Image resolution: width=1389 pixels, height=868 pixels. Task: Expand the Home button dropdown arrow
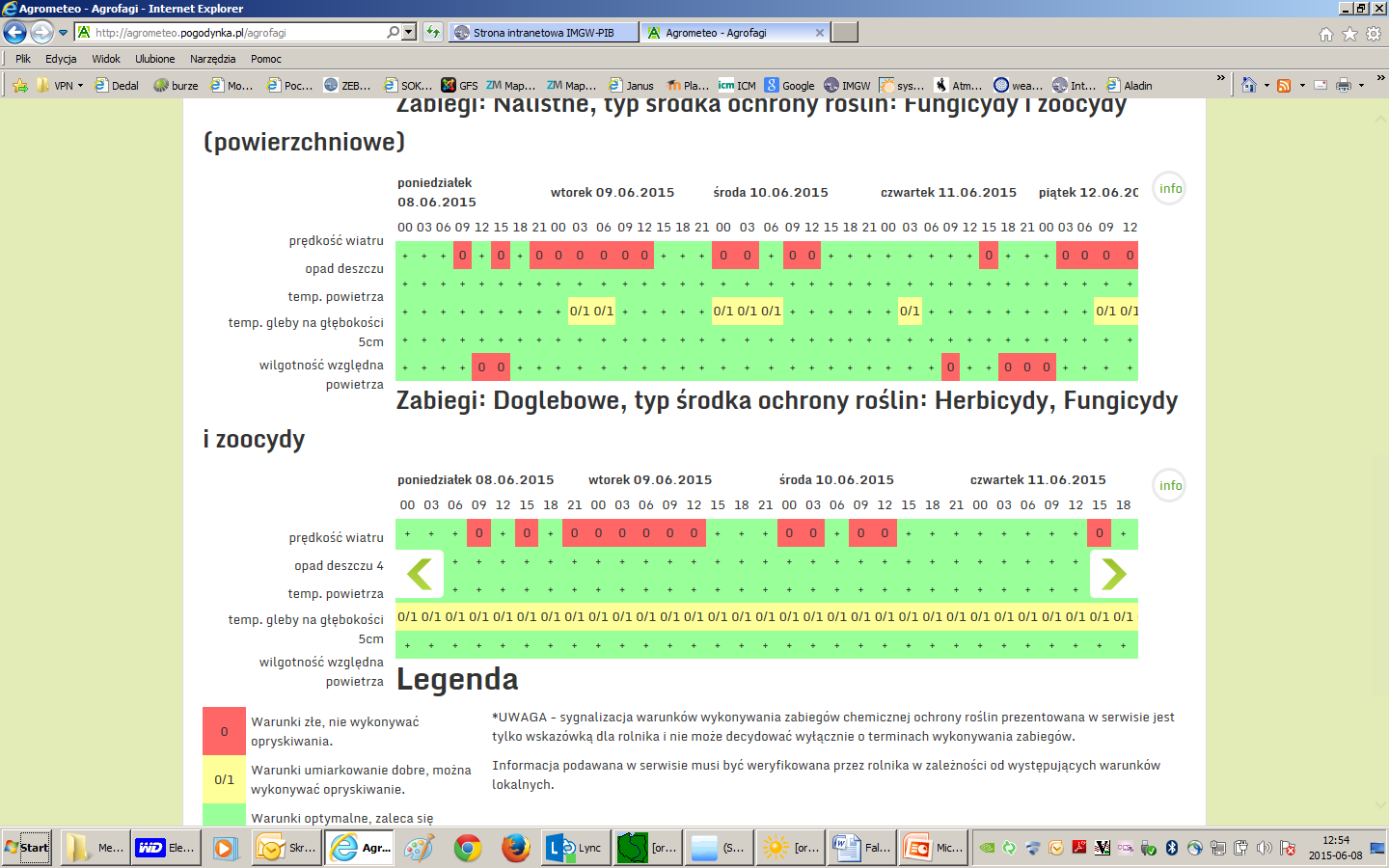tap(1266, 86)
